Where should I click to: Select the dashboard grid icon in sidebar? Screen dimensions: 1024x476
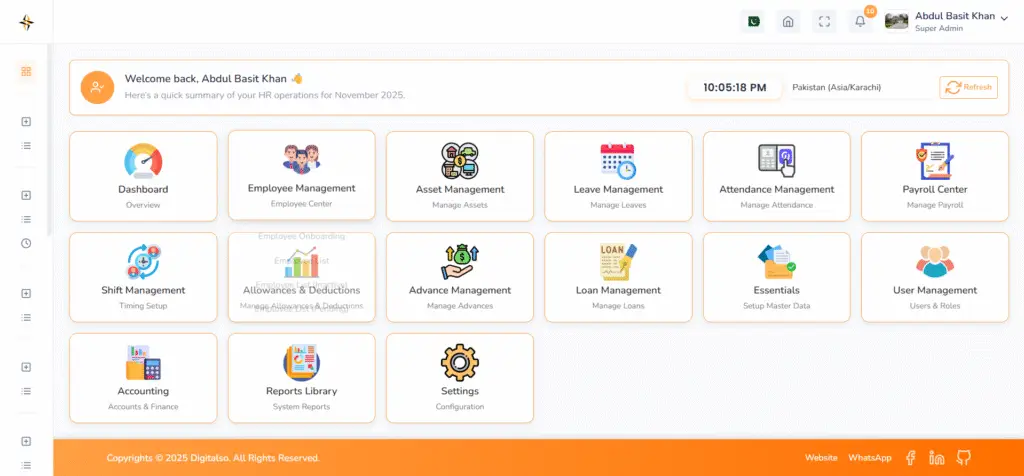(26, 71)
